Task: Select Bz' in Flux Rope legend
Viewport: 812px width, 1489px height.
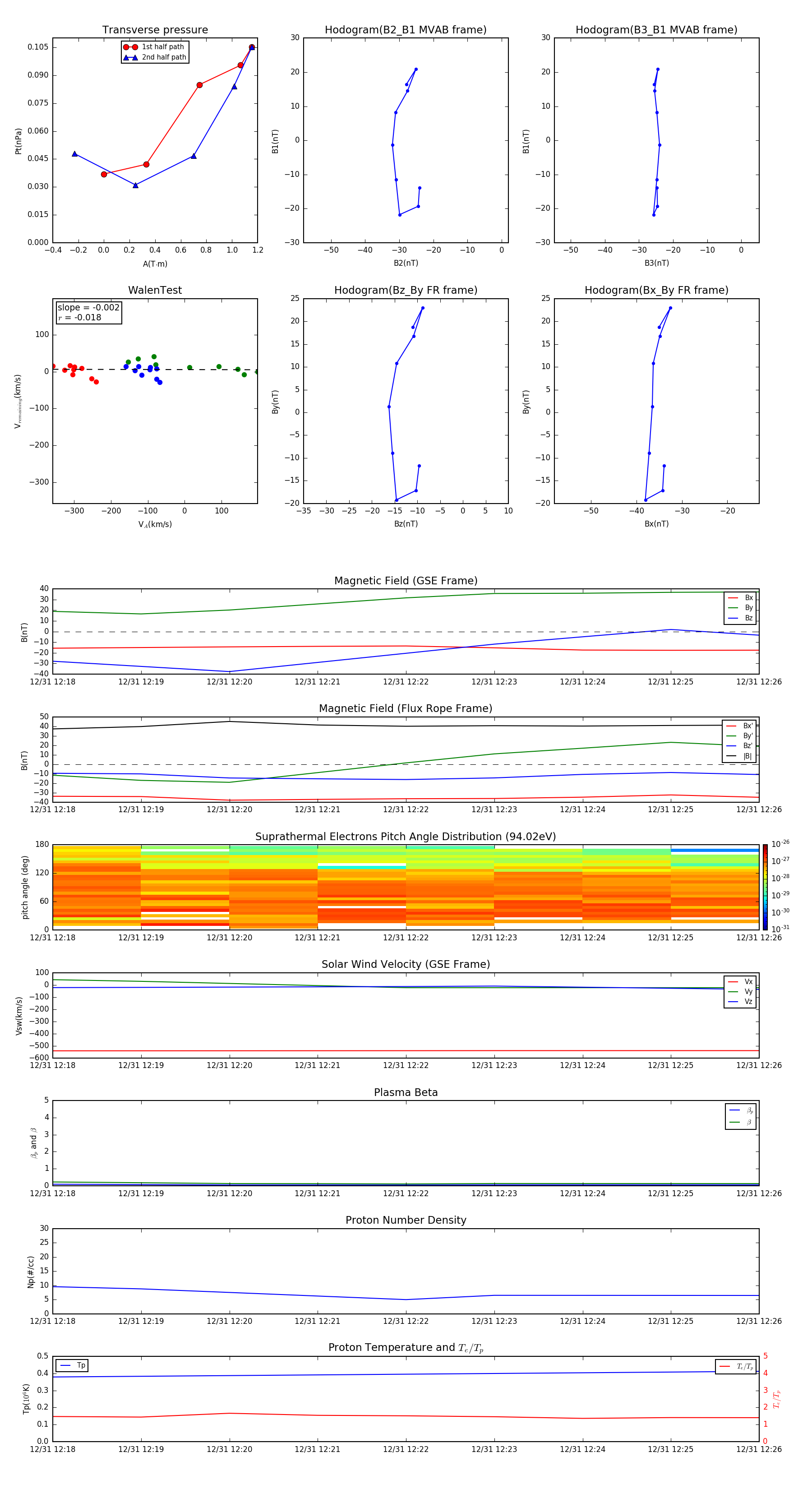Action: 740,746
